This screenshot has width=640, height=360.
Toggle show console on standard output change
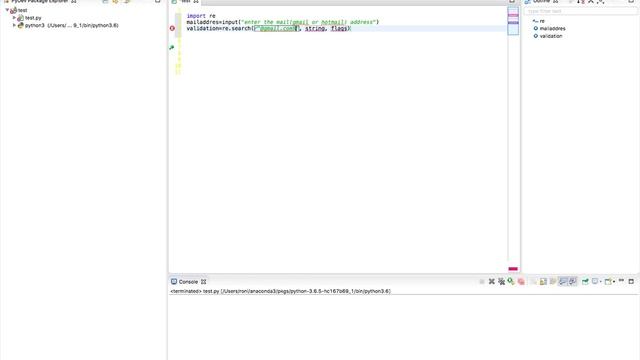(563, 282)
